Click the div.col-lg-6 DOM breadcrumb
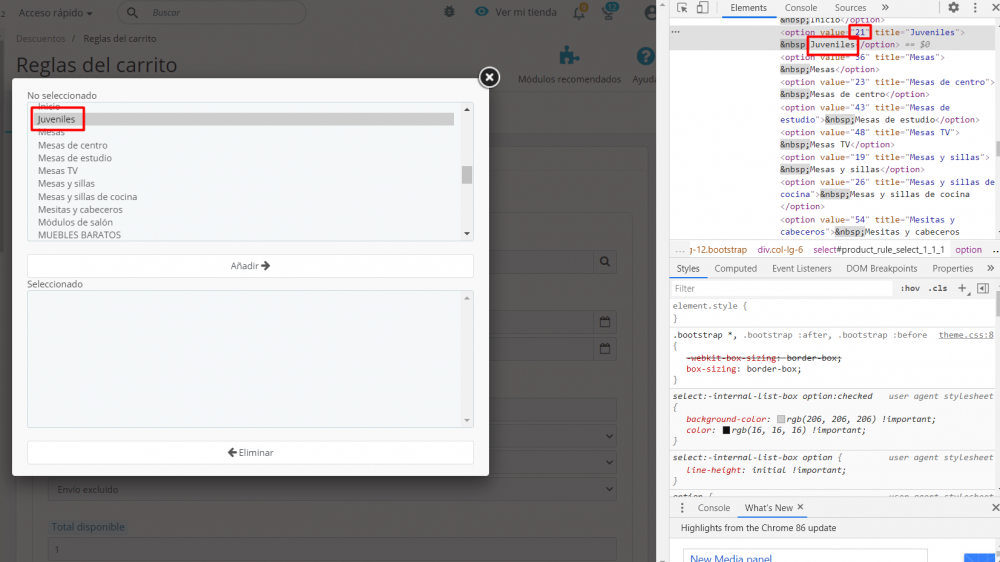 coord(780,250)
